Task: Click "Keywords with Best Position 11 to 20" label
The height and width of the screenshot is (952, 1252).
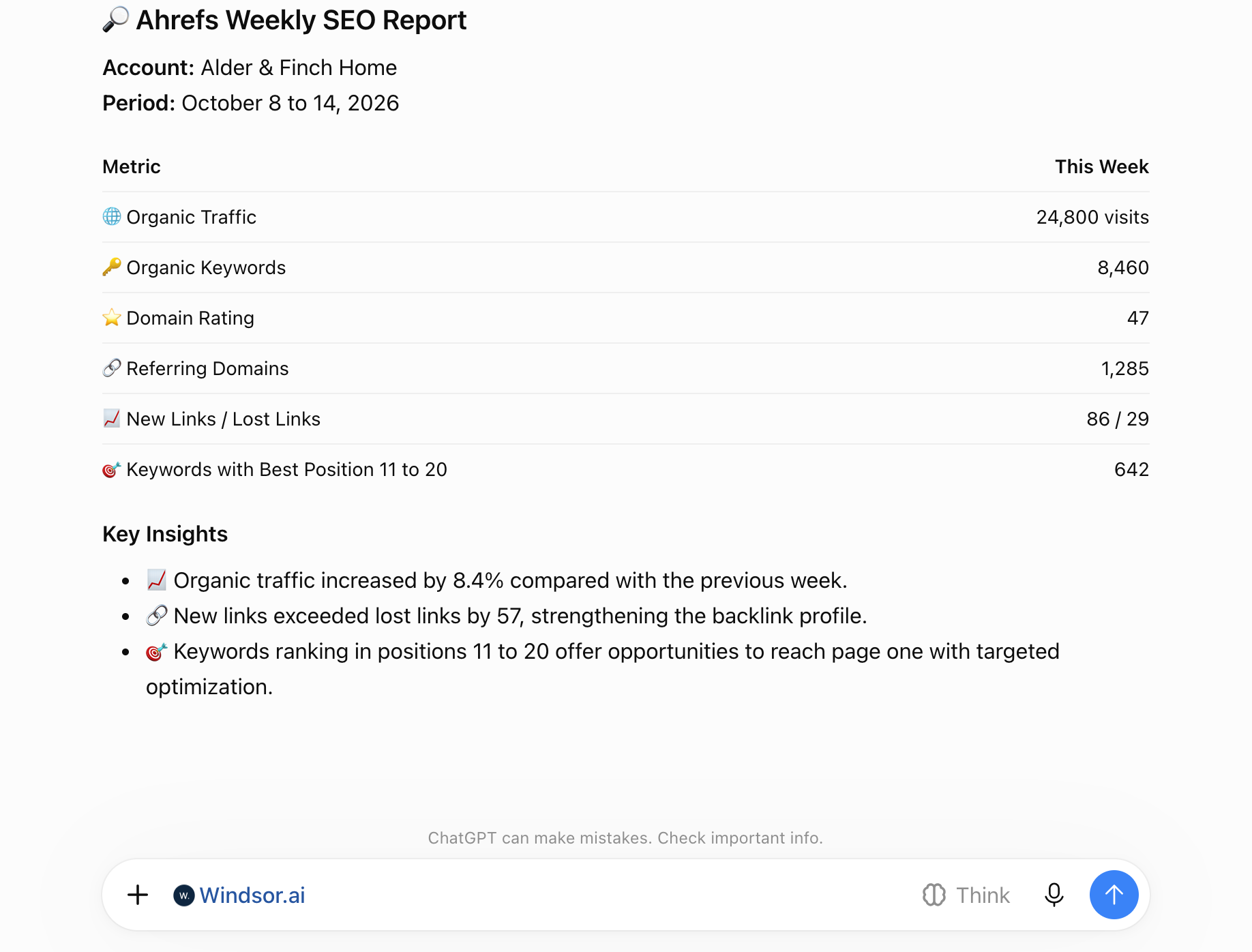Action: [287, 469]
